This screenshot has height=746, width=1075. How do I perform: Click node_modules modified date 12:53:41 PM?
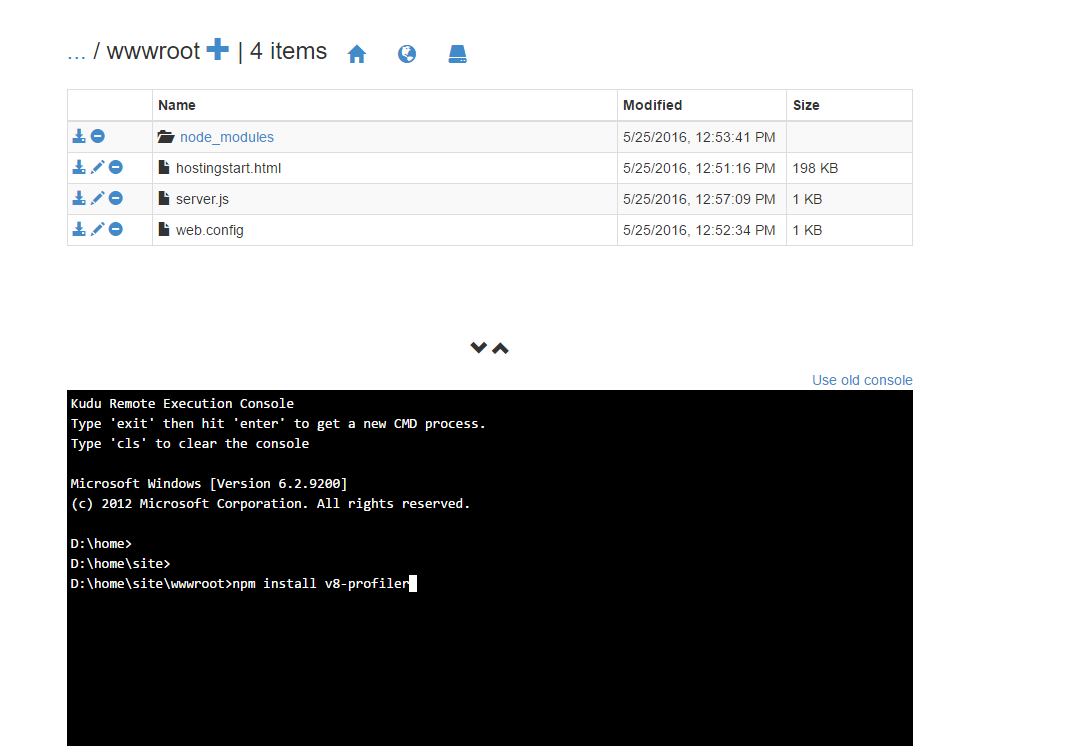click(x=699, y=137)
